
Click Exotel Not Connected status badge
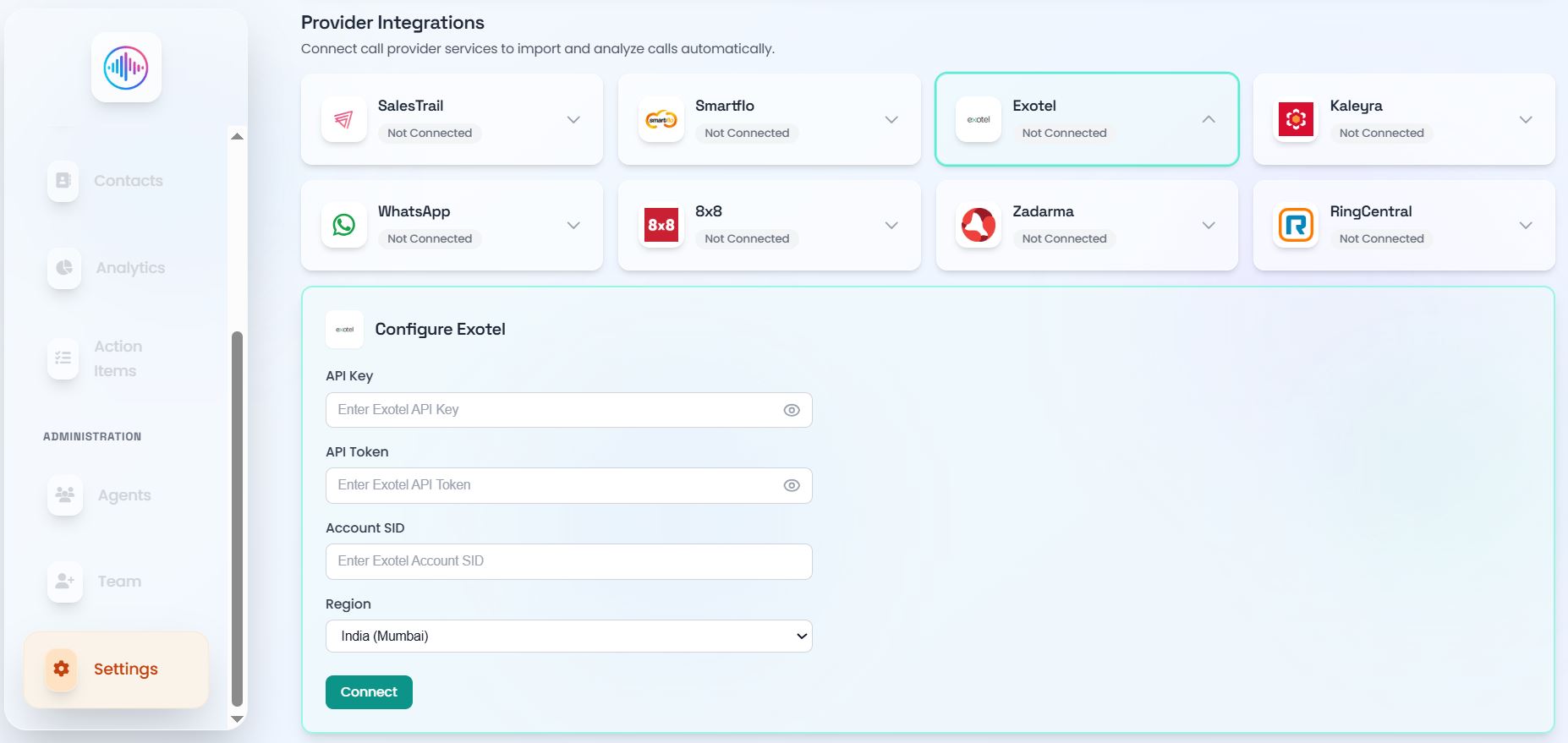[x=1064, y=133]
